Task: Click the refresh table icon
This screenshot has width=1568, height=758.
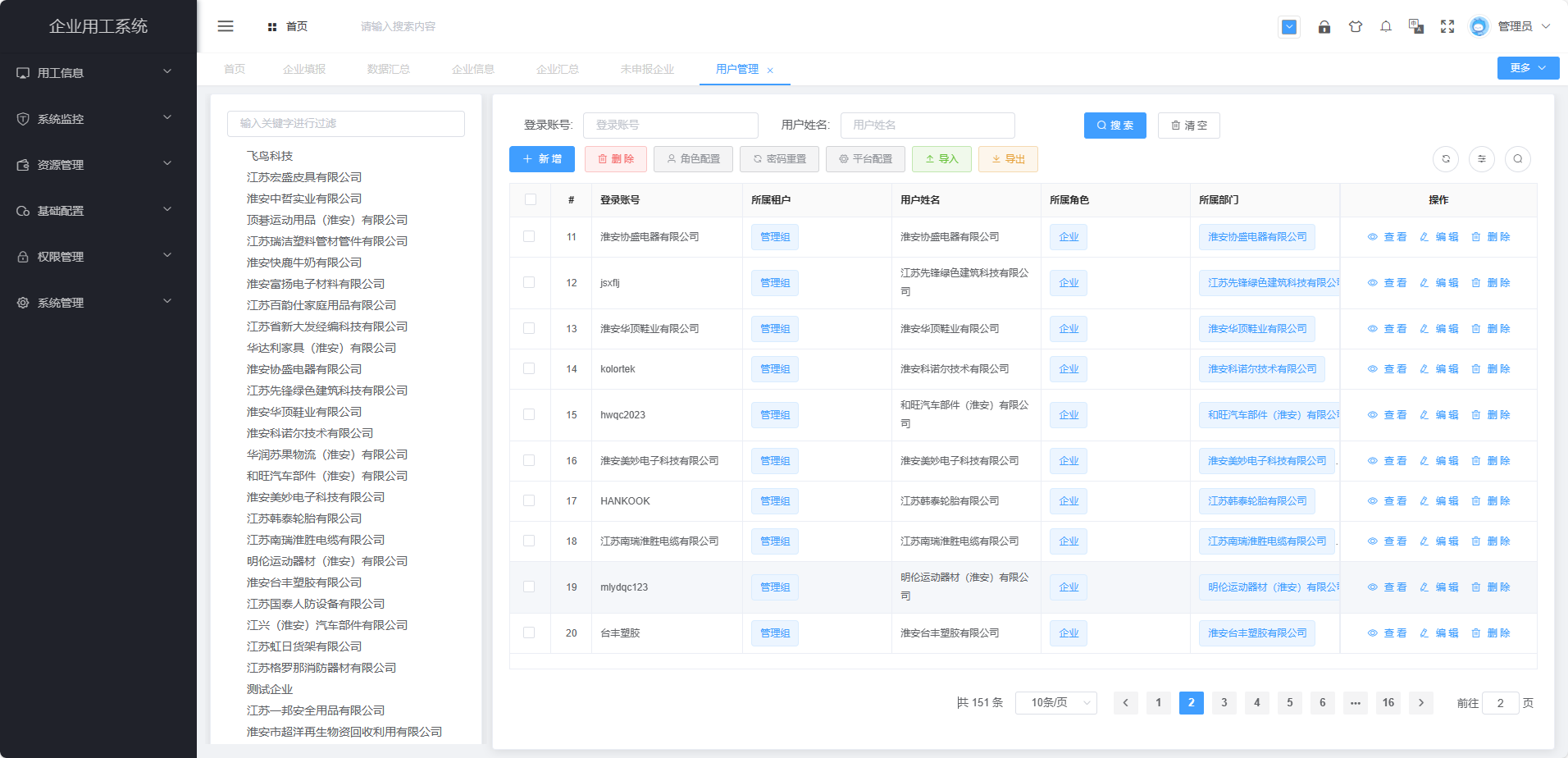Action: click(x=1445, y=159)
